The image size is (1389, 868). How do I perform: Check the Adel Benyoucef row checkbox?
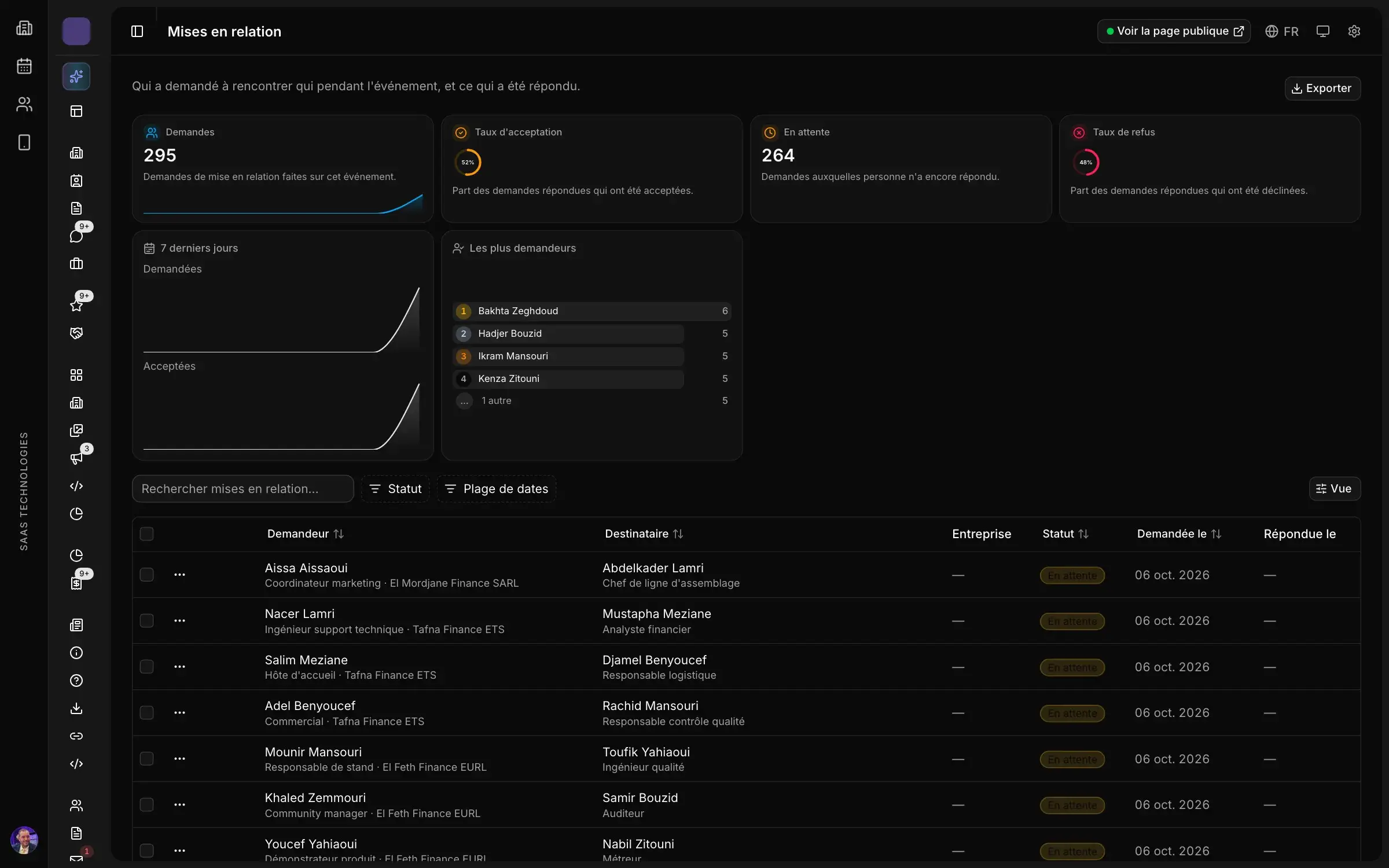pos(147,712)
